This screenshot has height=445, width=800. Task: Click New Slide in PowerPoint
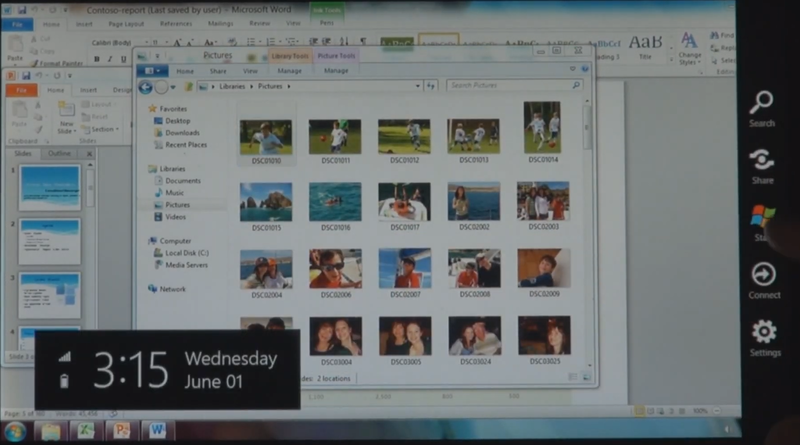point(66,117)
